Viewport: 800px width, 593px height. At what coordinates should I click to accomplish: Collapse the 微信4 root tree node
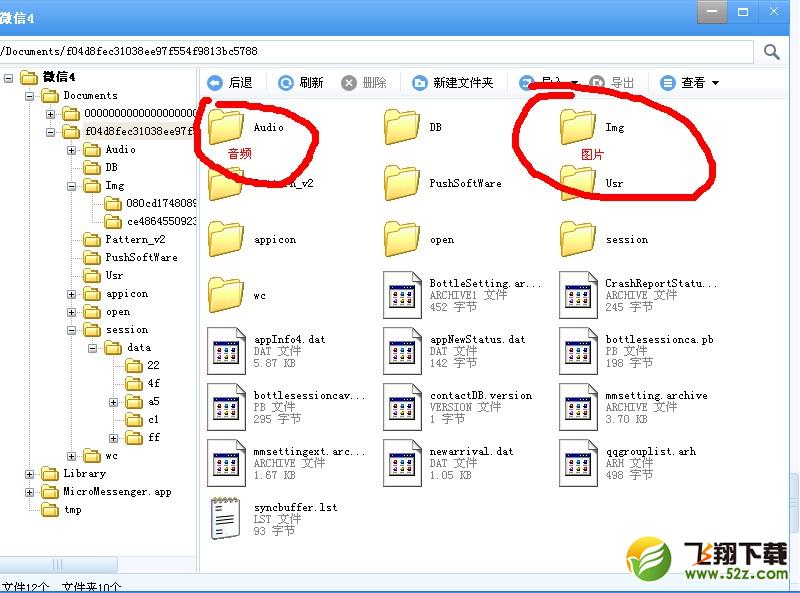(8, 78)
